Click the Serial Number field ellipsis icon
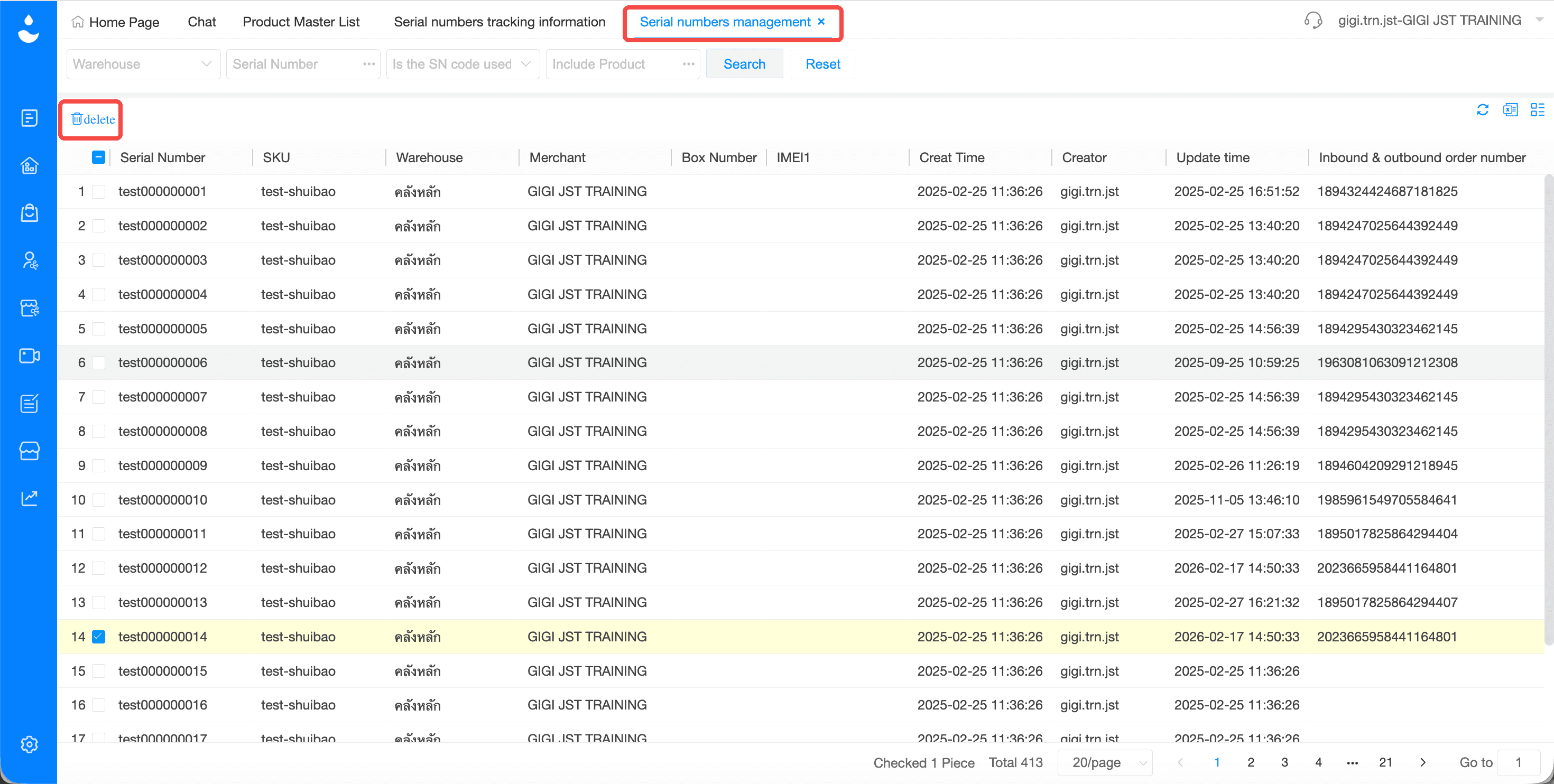Screen dimensions: 1554x784 tap(368, 64)
